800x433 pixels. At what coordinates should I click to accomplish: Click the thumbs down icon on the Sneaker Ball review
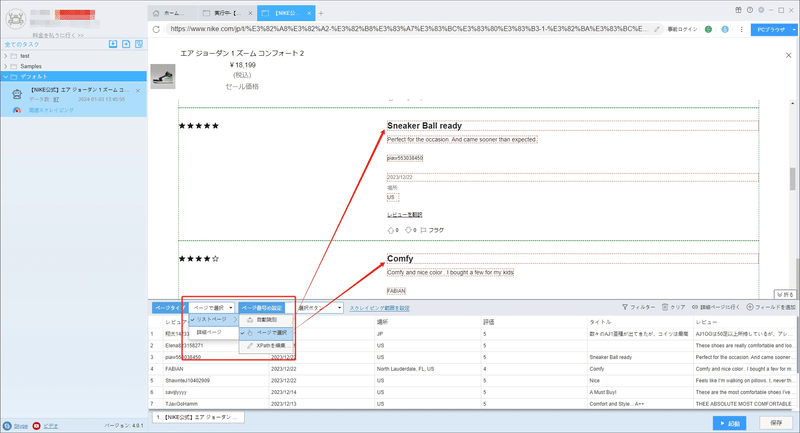click(x=408, y=231)
